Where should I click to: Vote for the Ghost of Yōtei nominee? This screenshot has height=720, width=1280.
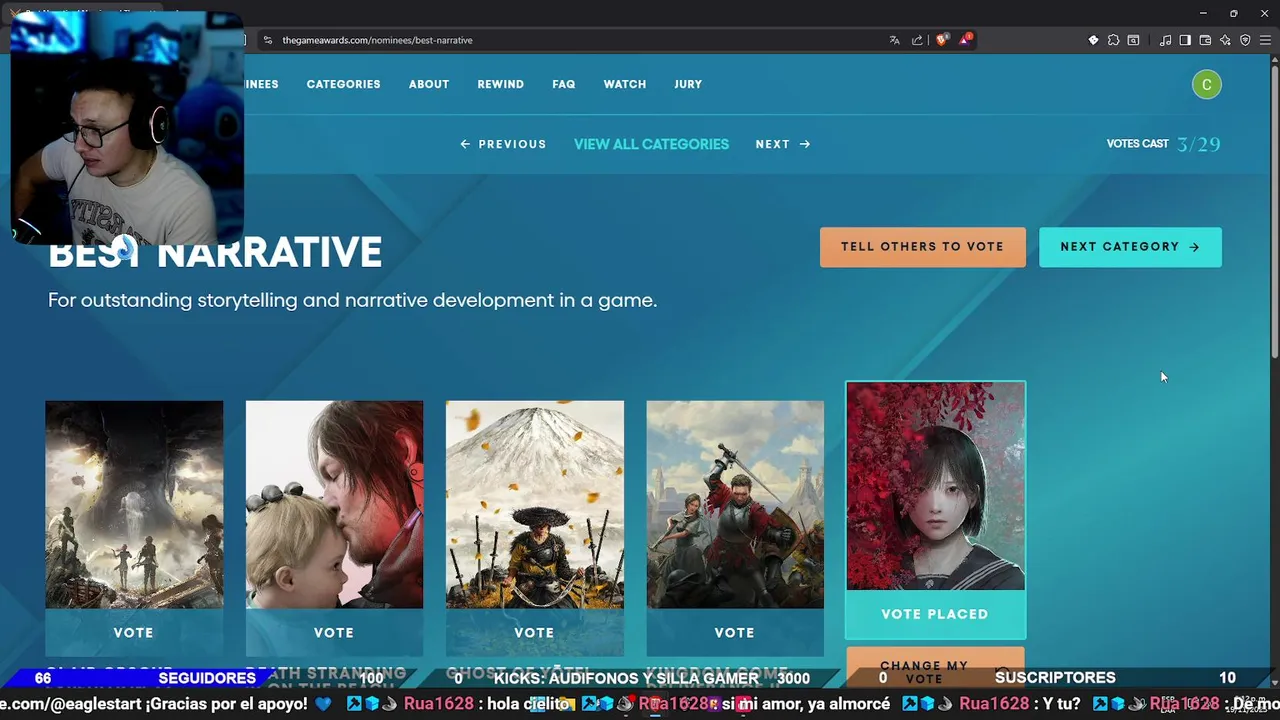[534, 633]
